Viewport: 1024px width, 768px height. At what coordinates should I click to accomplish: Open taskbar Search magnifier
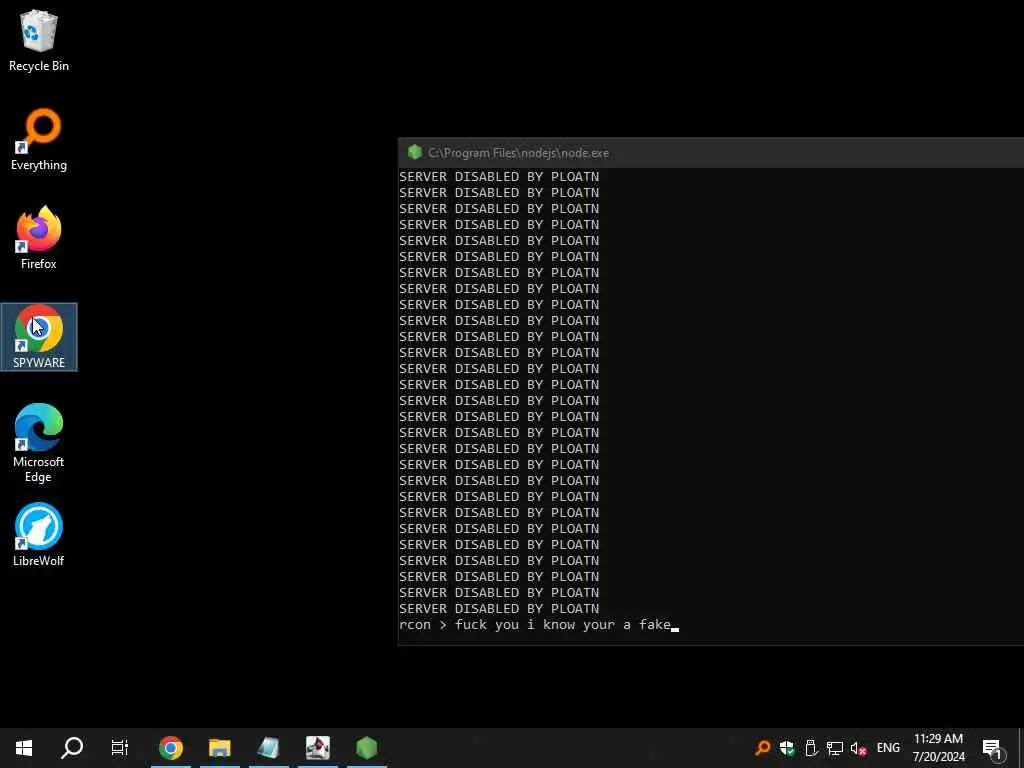click(72, 748)
